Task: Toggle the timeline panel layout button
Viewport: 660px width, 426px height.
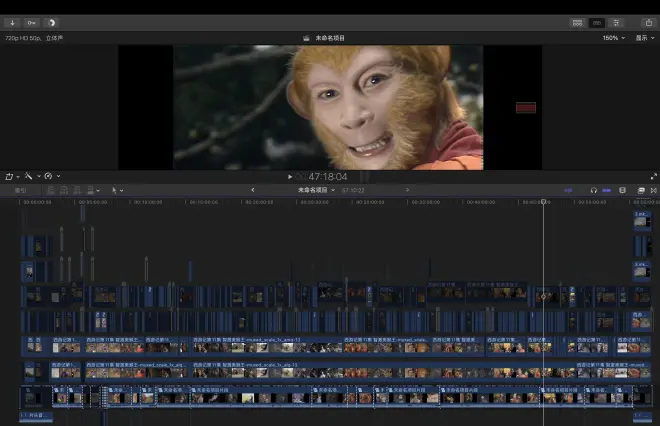Action: (597, 22)
